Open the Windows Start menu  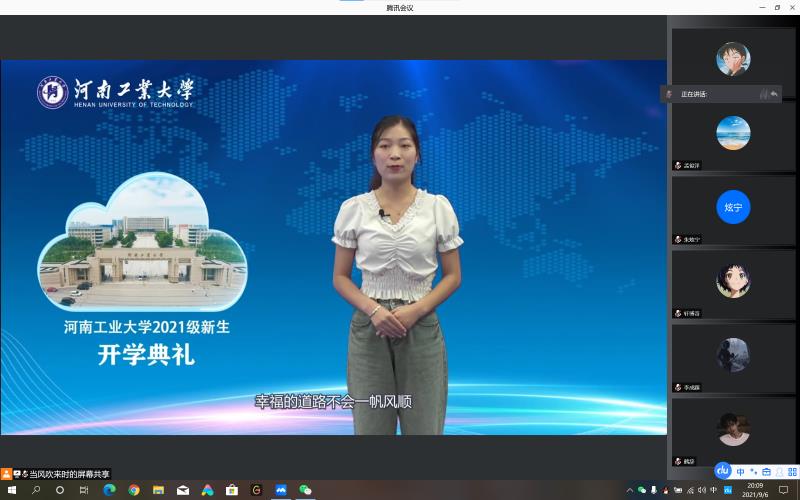click(x=11, y=490)
